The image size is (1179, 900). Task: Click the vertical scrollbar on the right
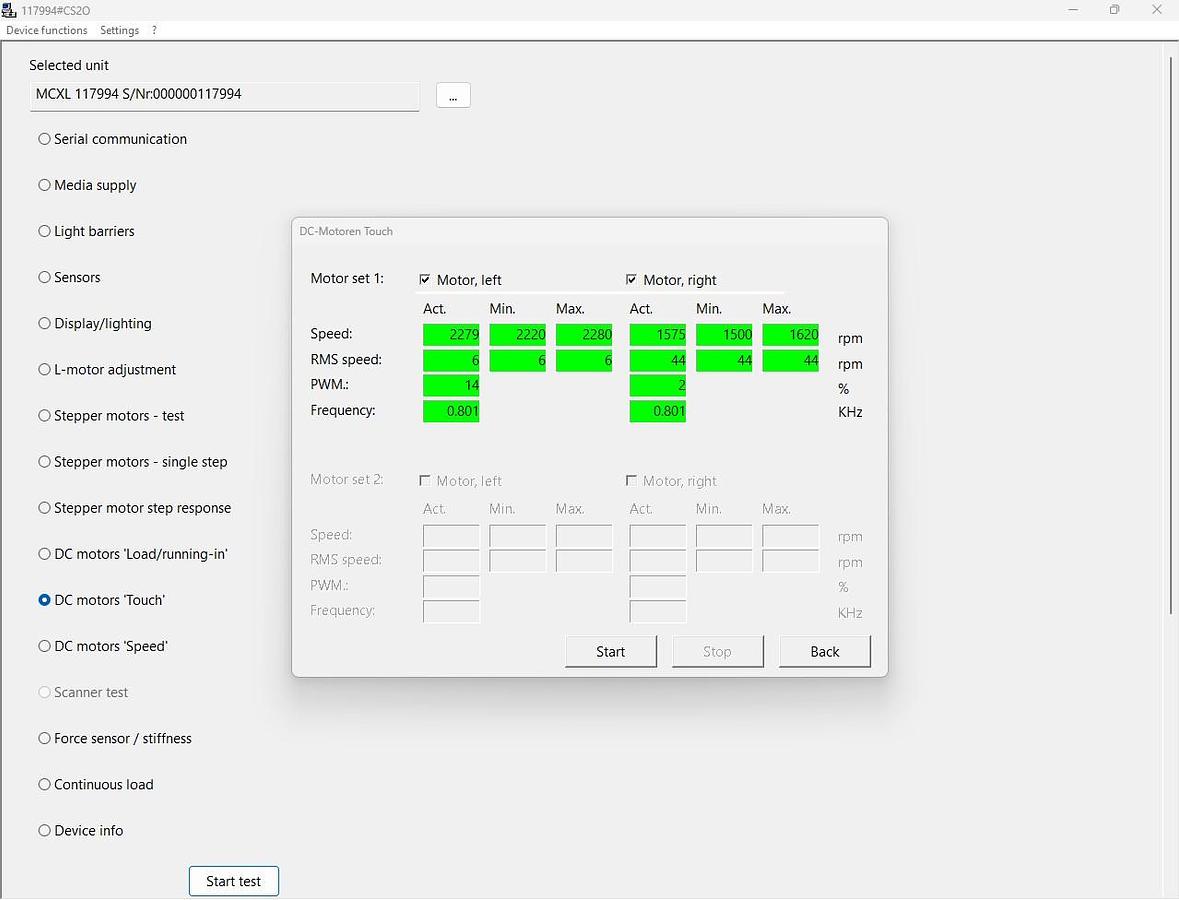(x=1171, y=335)
